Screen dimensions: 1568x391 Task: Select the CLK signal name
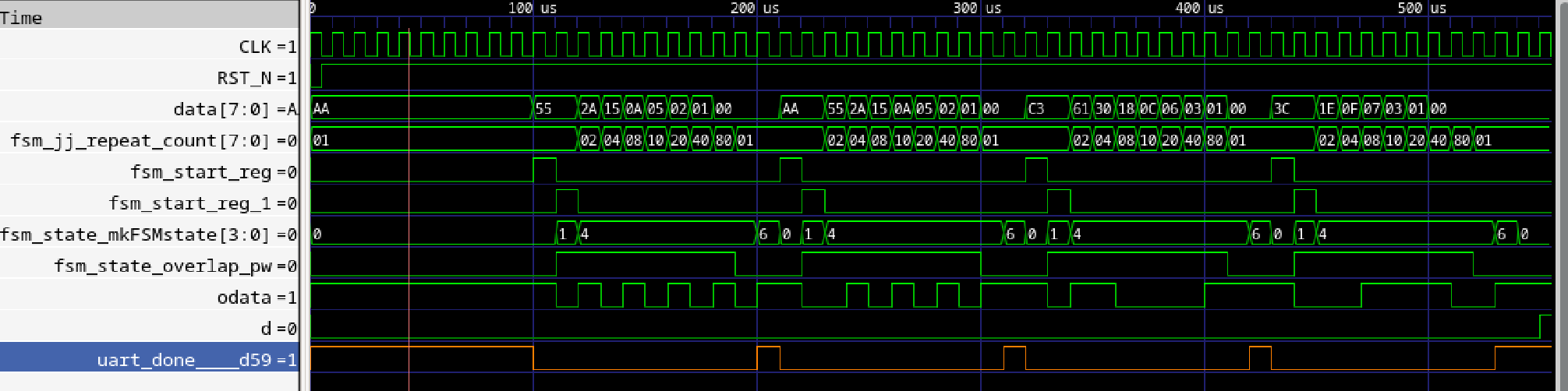point(267,47)
